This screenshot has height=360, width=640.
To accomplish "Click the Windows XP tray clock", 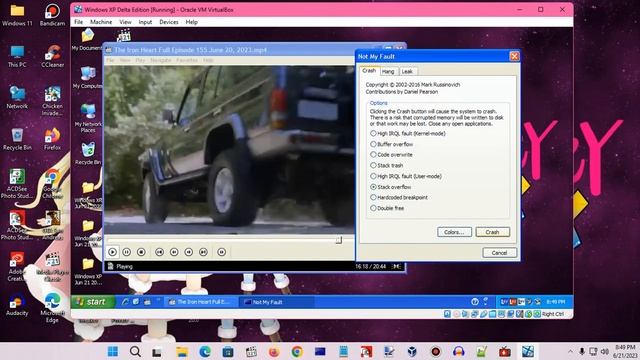I will (556, 302).
